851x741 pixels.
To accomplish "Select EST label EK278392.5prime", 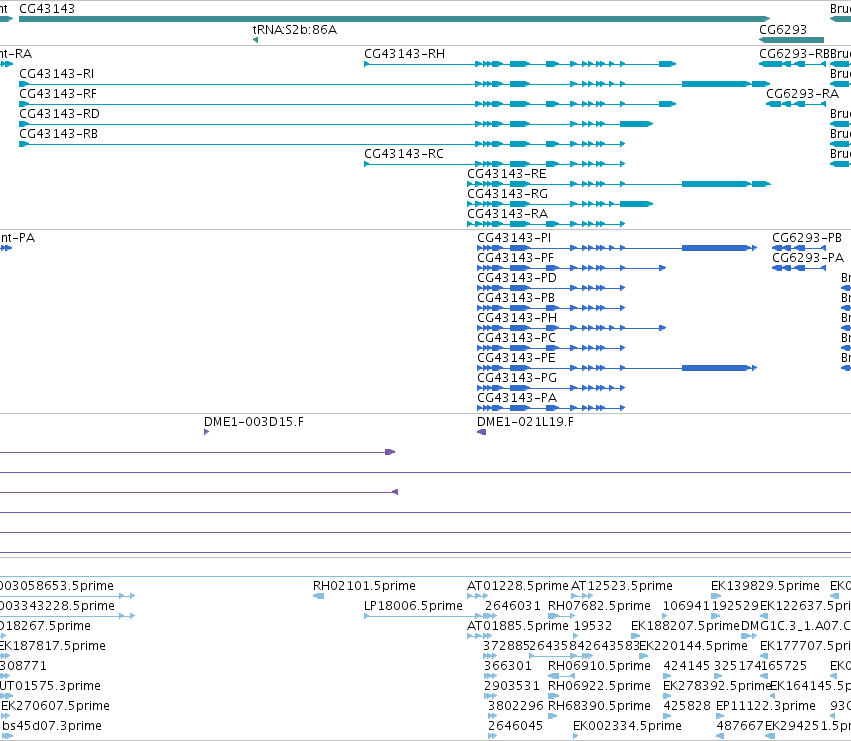I will [x=716, y=686].
